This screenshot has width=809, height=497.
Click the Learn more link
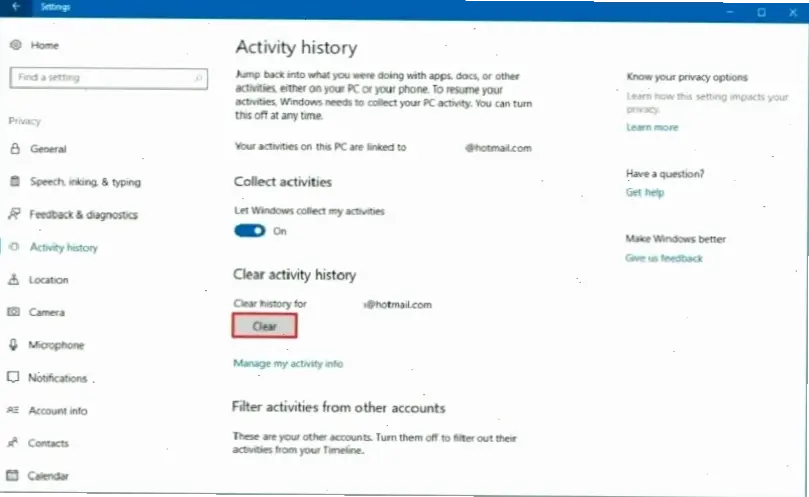coord(652,127)
